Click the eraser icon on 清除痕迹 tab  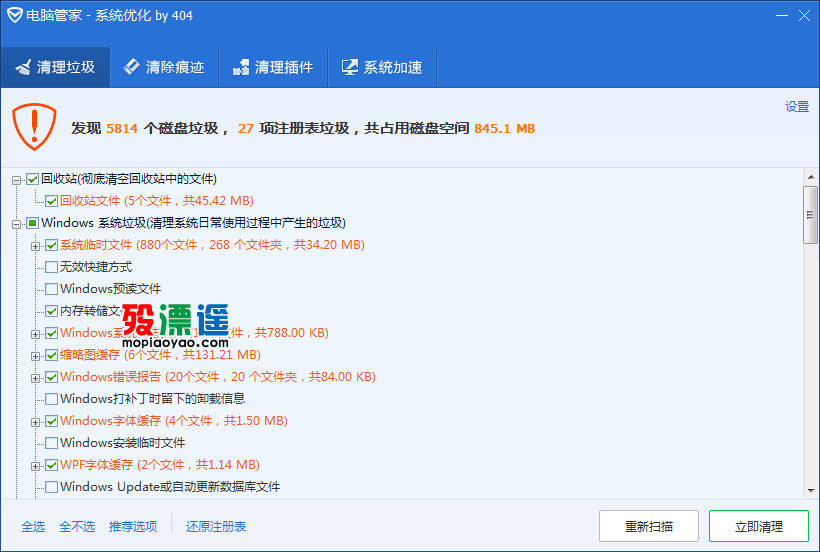pos(131,66)
